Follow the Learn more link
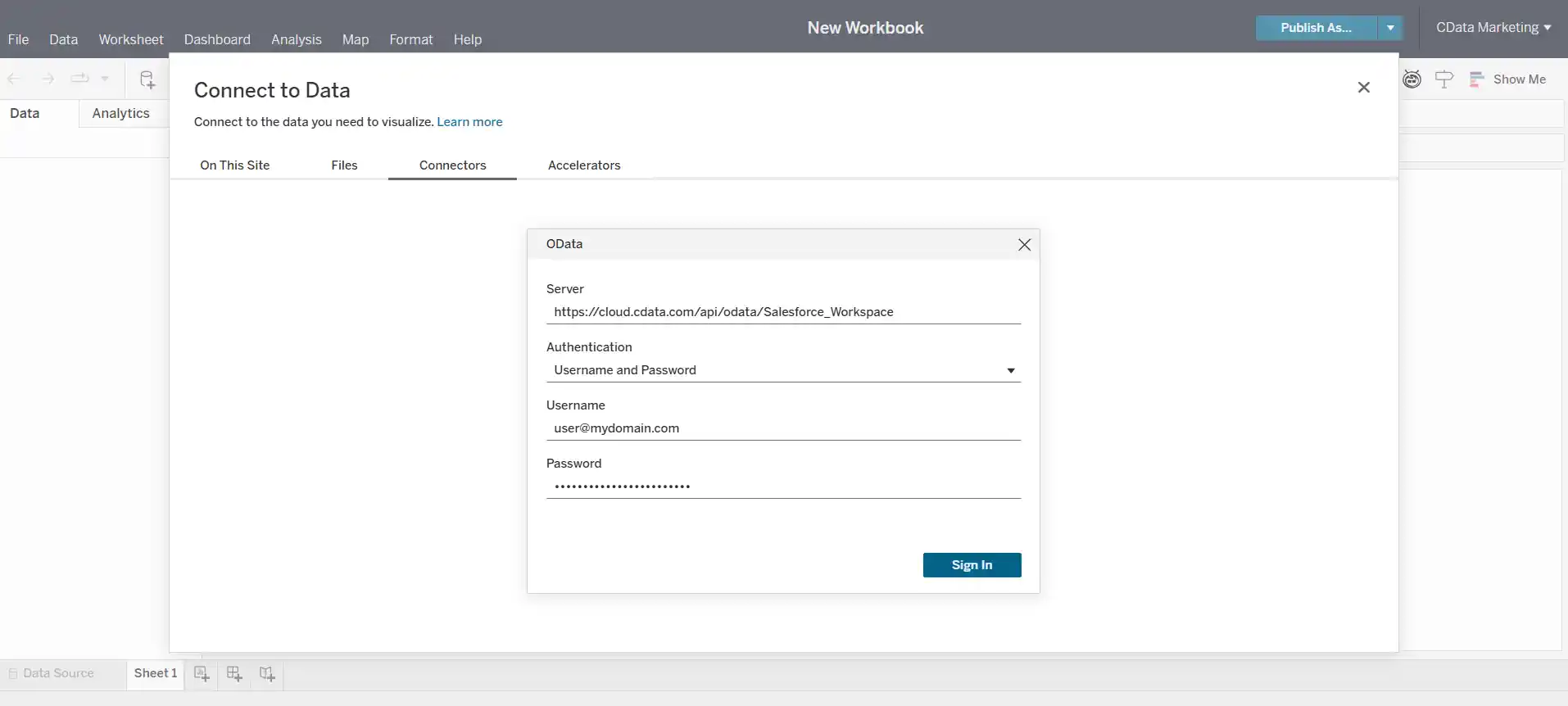Screen dimensions: 1568x706 click(x=469, y=122)
